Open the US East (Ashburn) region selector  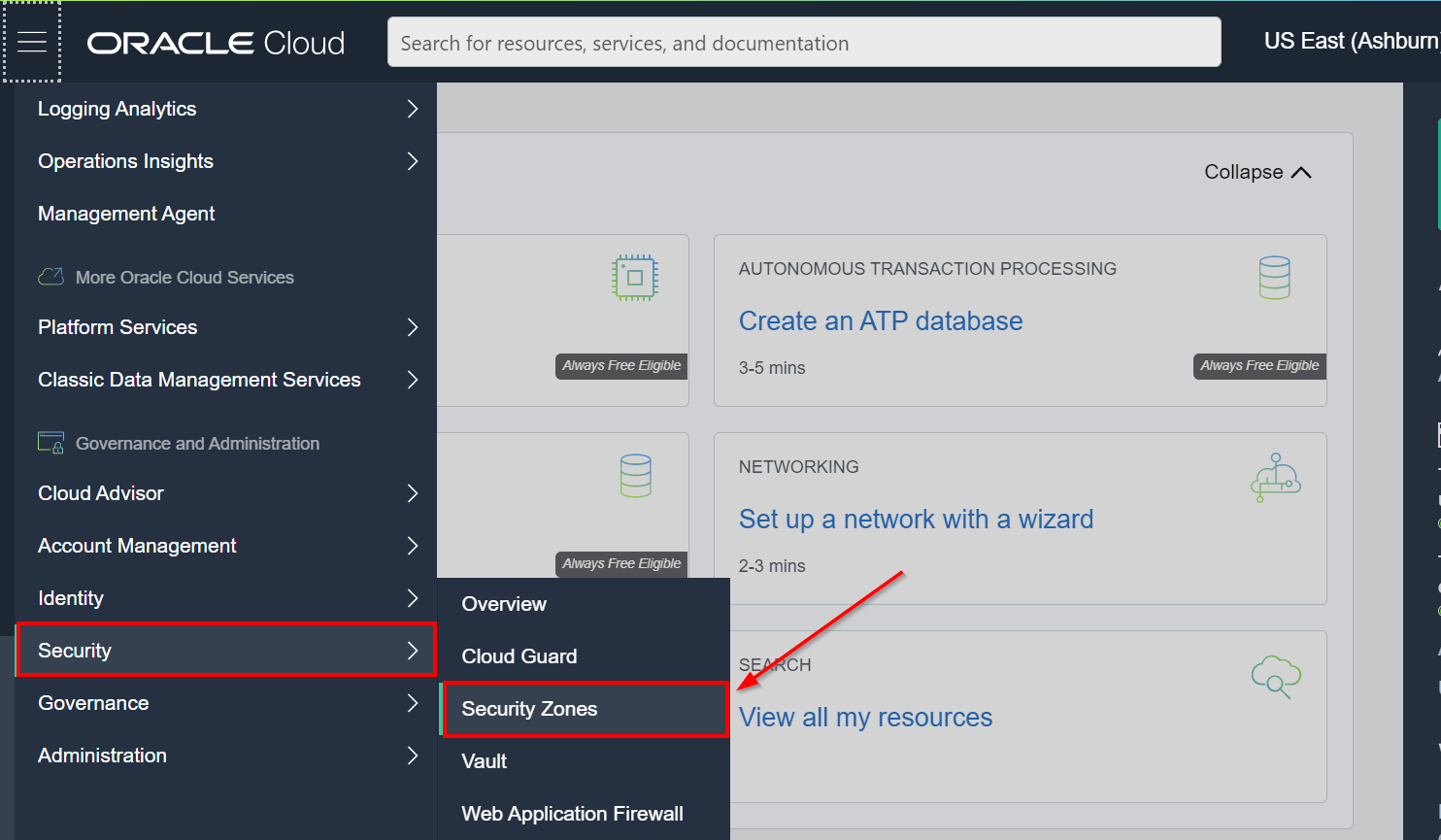(x=1350, y=42)
